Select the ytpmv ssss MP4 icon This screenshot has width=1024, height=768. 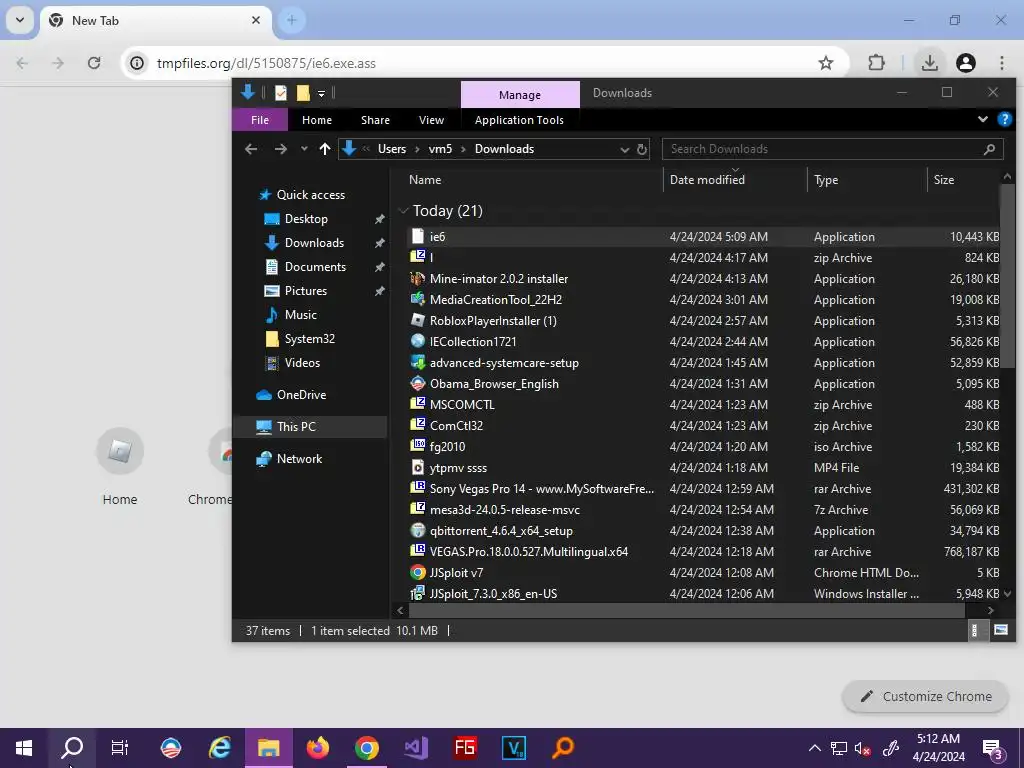(418, 467)
